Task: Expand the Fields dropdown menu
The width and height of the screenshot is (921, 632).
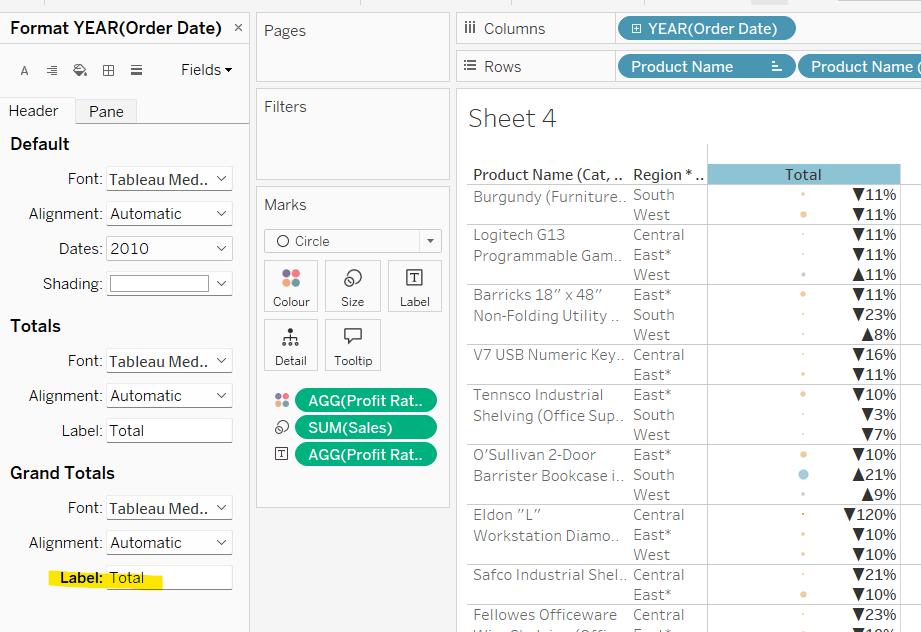Action: 206,70
